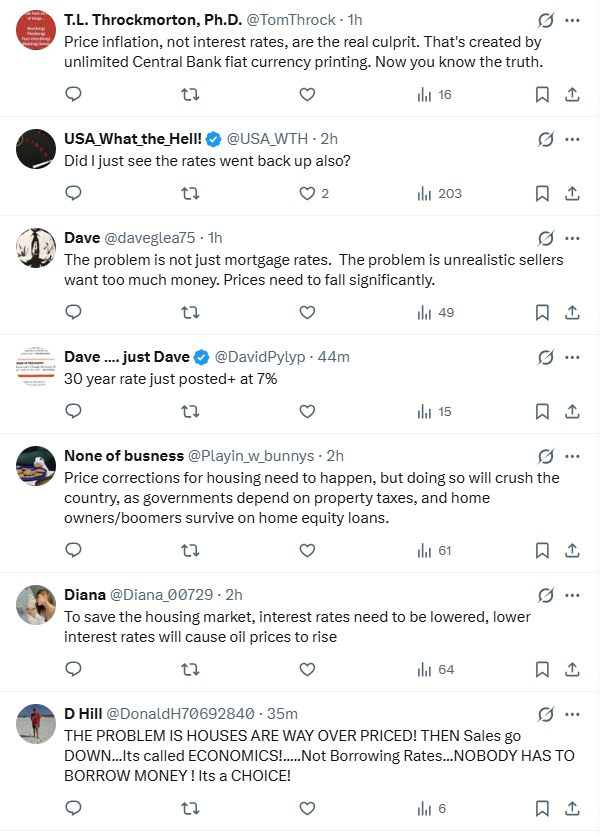Screen dimensions: 602x836
Task: Like the USA_What_the_Hell! tweet with 2 likes
Action: pos(308,193)
